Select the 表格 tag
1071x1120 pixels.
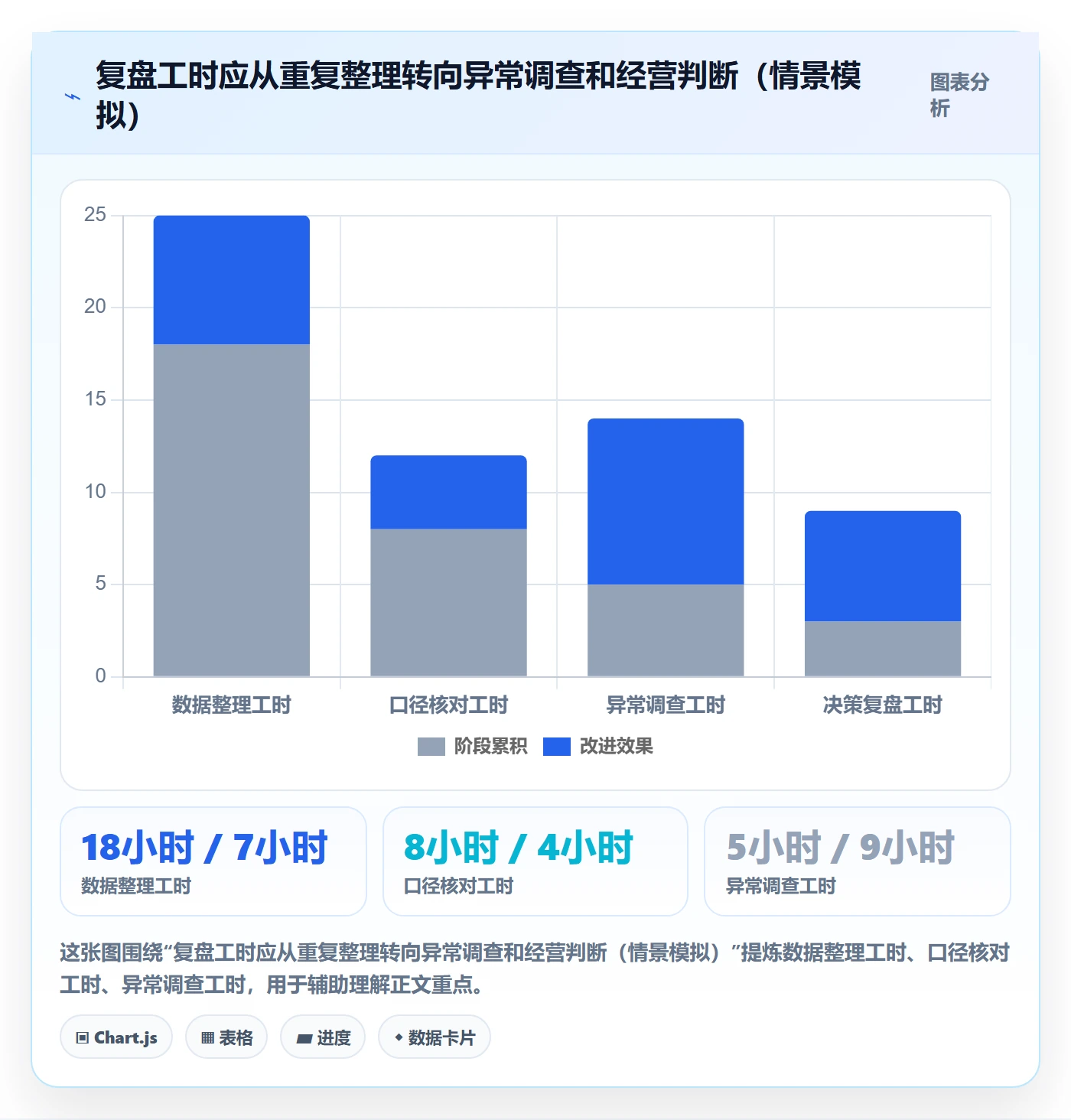coord(226,1037)
